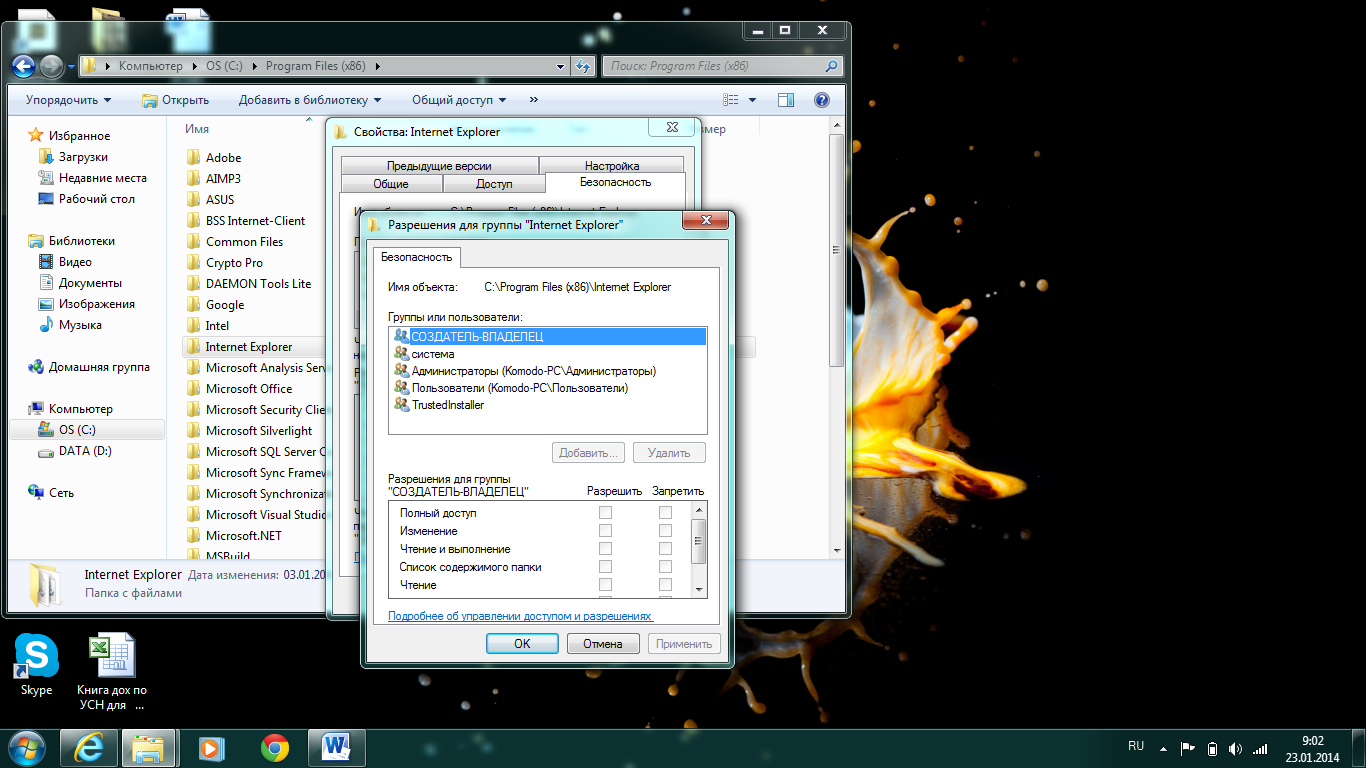The height and width of the screenshot is (768, 1366).
Task: Click the search magnifier icon in Explorer
Action: pos(831,66)
